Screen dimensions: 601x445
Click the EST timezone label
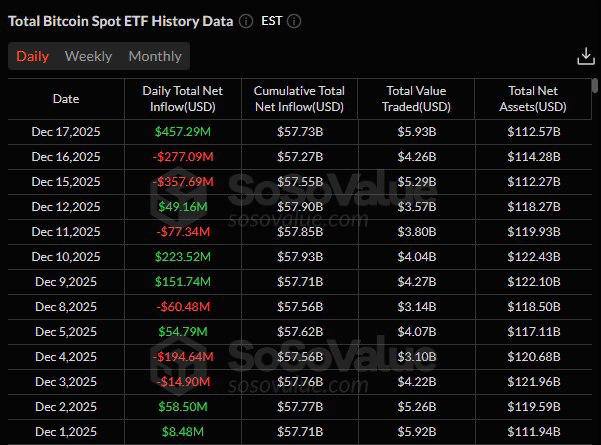(x=271, y=21)
